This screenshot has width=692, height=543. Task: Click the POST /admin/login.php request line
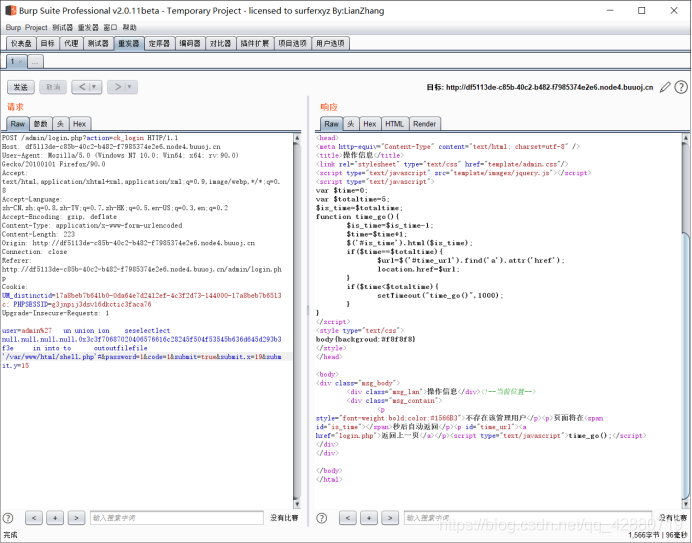coord(90,138)
